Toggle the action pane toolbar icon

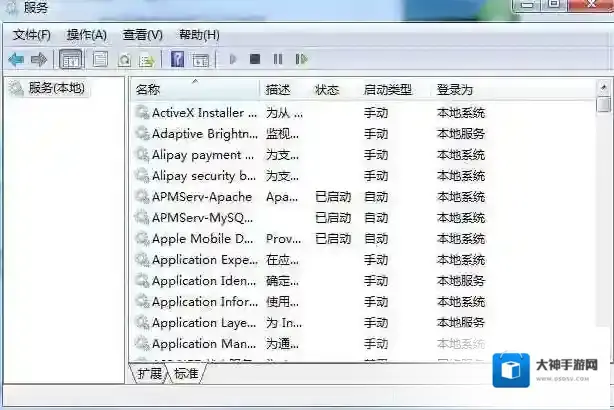(x=200, y=60)
